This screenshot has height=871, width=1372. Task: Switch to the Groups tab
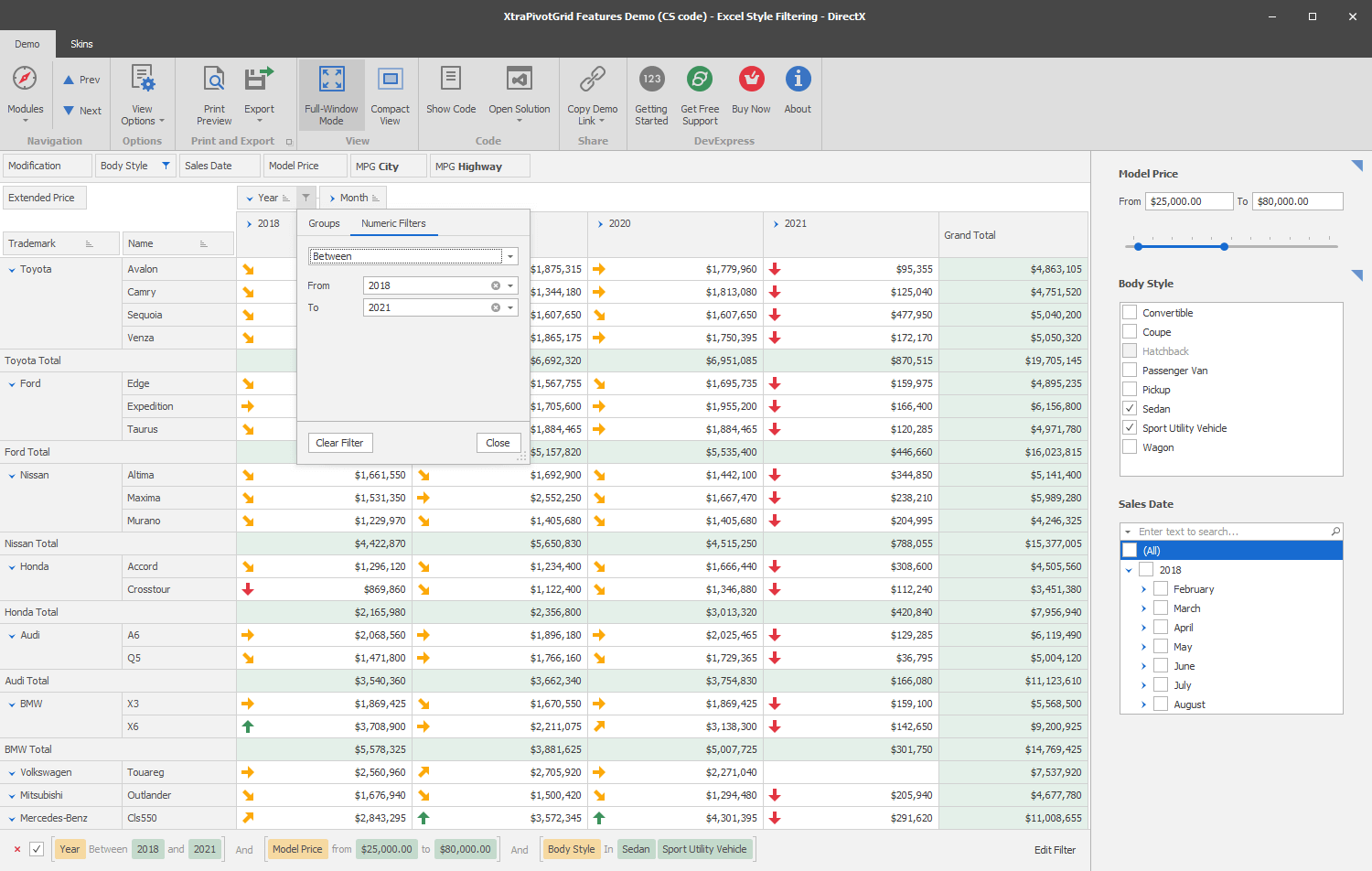[324, 223]
